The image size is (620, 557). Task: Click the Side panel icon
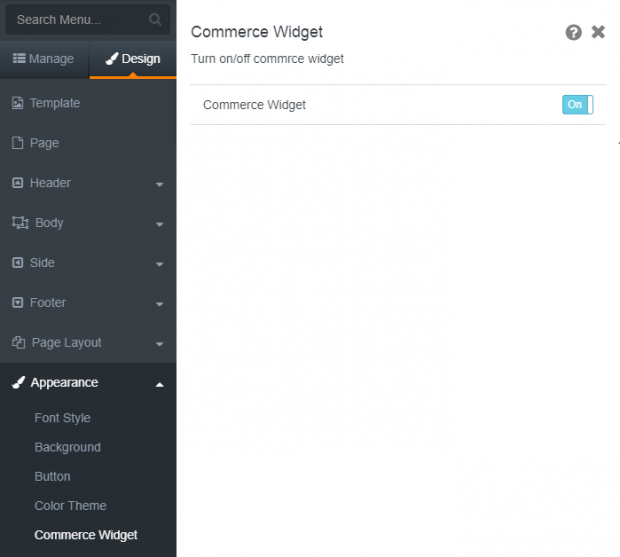(17, 262)
